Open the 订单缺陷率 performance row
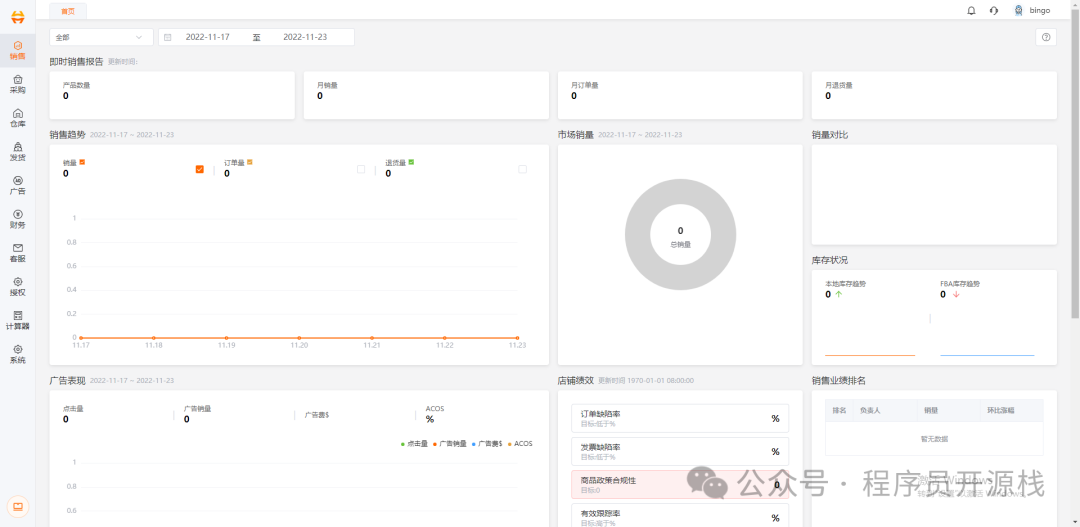The height and width of the screenshot is (527, 1080). tap(680, 418)
